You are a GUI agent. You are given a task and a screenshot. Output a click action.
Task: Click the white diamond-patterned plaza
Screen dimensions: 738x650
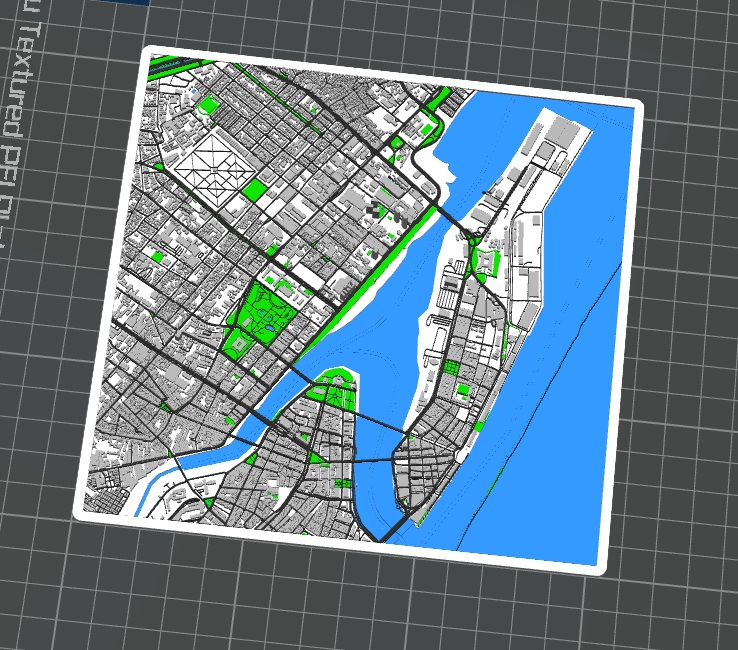tap(212, 160)
